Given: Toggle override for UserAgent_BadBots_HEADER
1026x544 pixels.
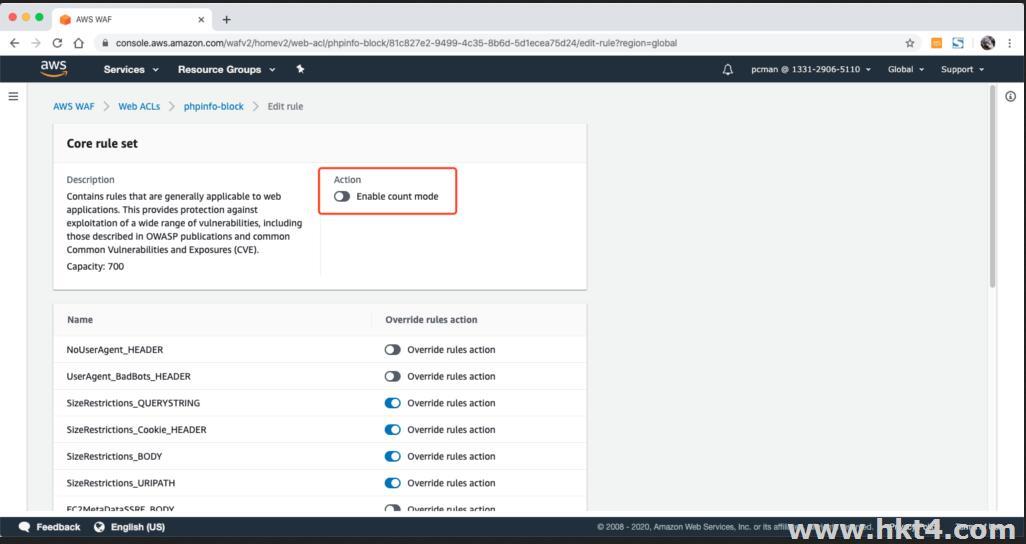Looking at the screenshot, I should 392,376.
